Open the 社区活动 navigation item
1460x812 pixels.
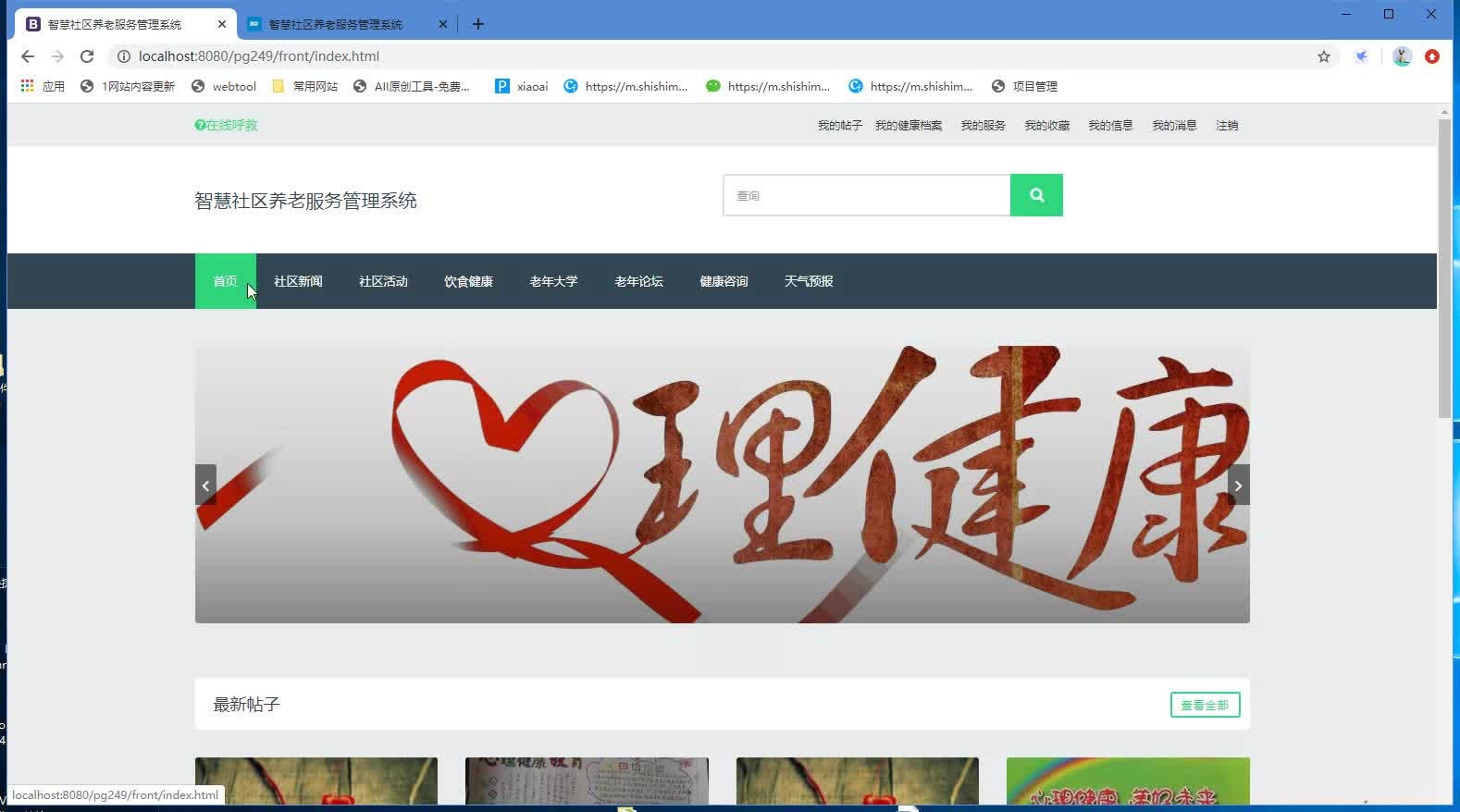tap(383, 281)
